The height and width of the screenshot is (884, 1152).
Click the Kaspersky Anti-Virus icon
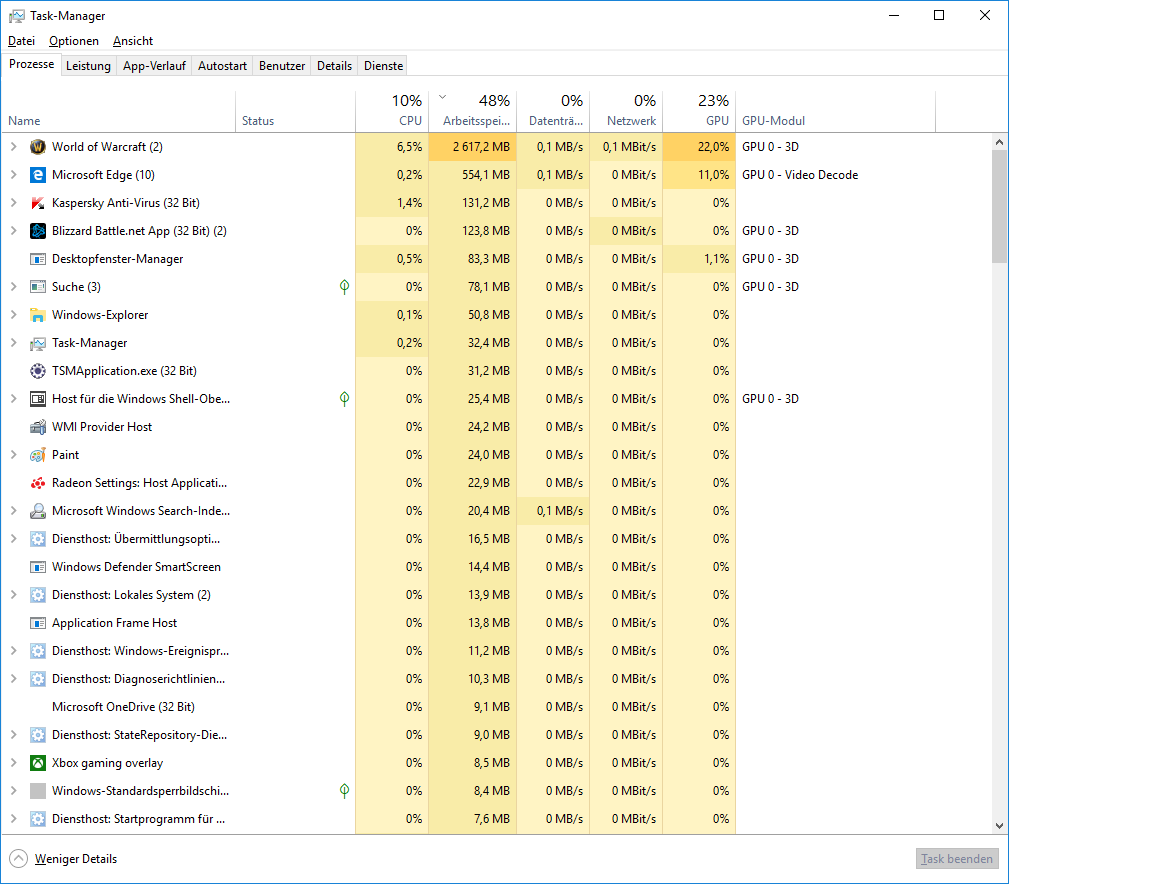pyautogui.click(x=37, y=203)
